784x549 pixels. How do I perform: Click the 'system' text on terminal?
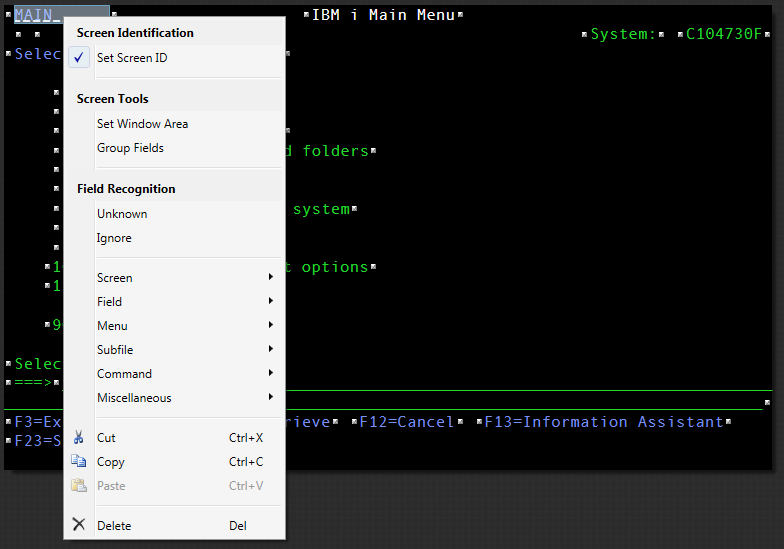(x=322, y=209)
